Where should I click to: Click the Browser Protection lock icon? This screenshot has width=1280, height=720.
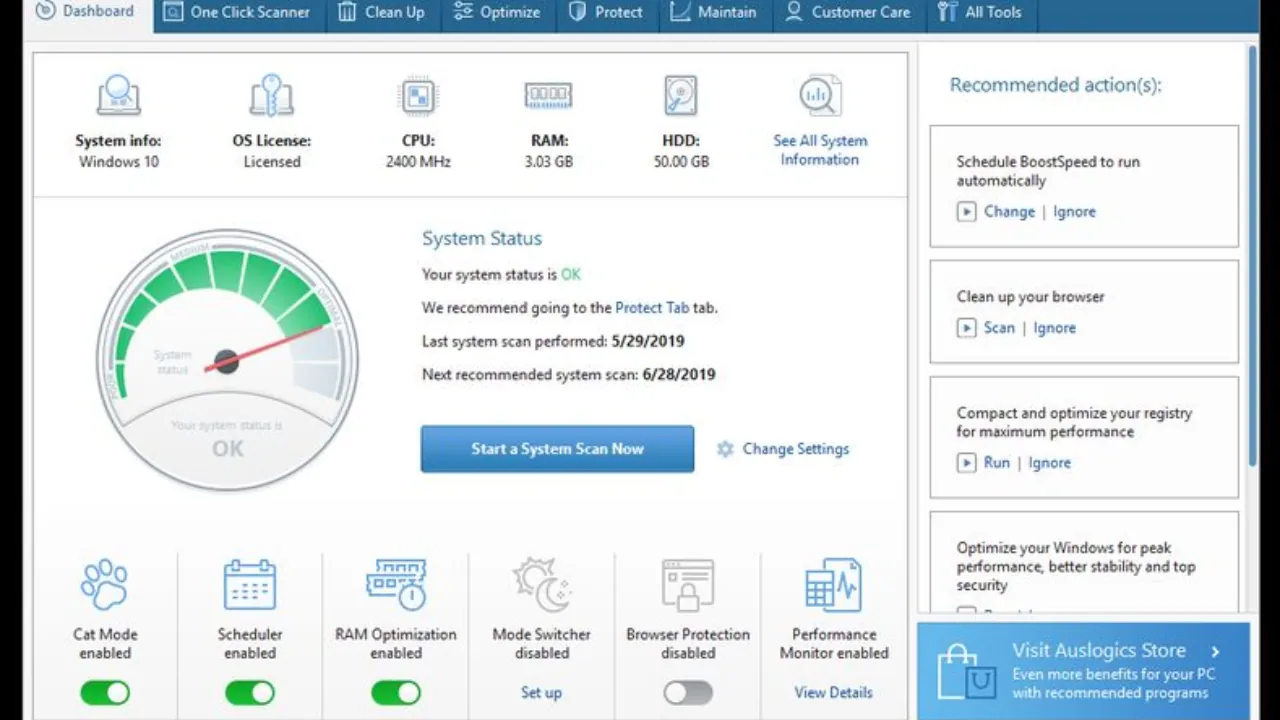[688, 586]
